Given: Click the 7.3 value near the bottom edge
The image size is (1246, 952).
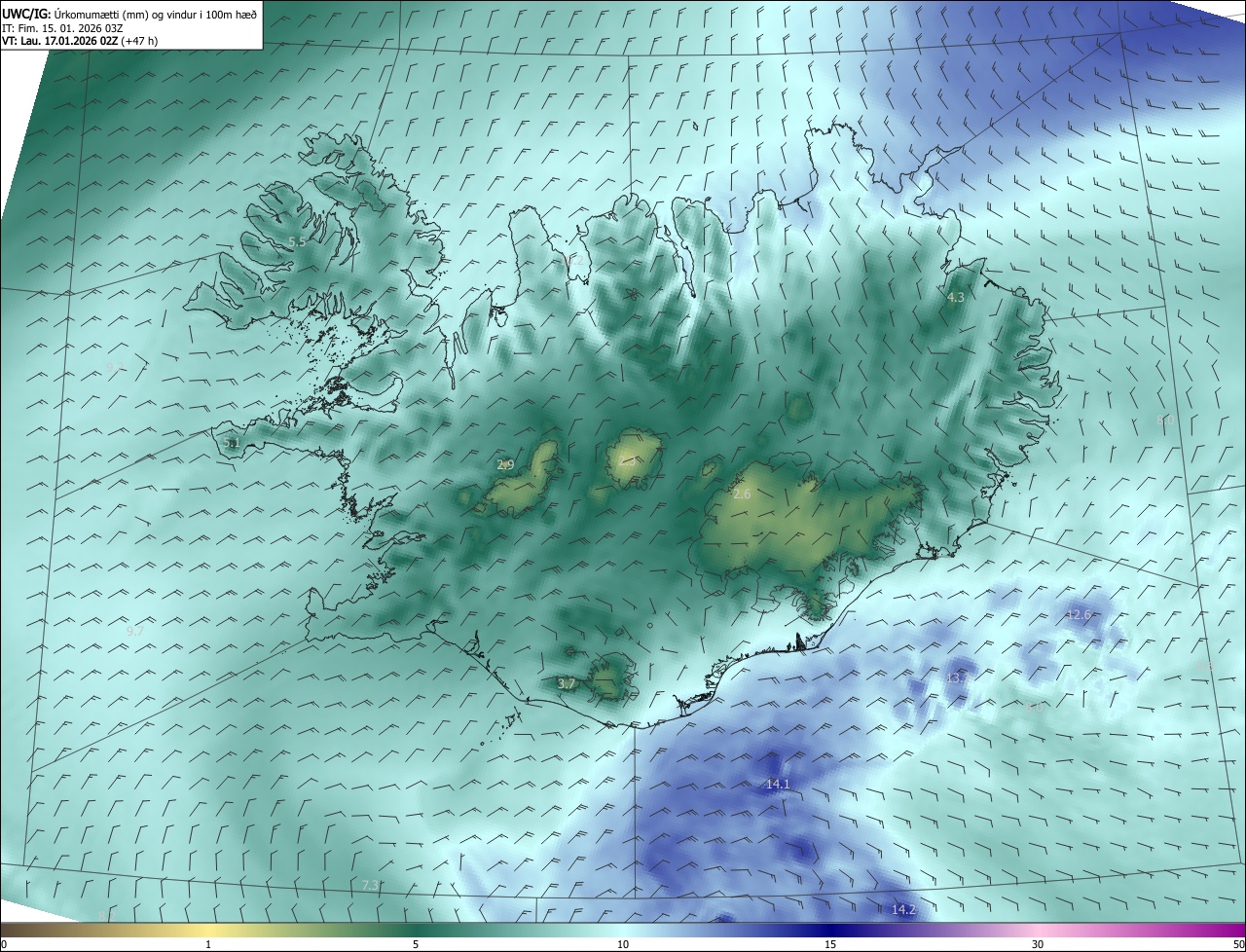Looking at the screenshot, I should [370, 885].
